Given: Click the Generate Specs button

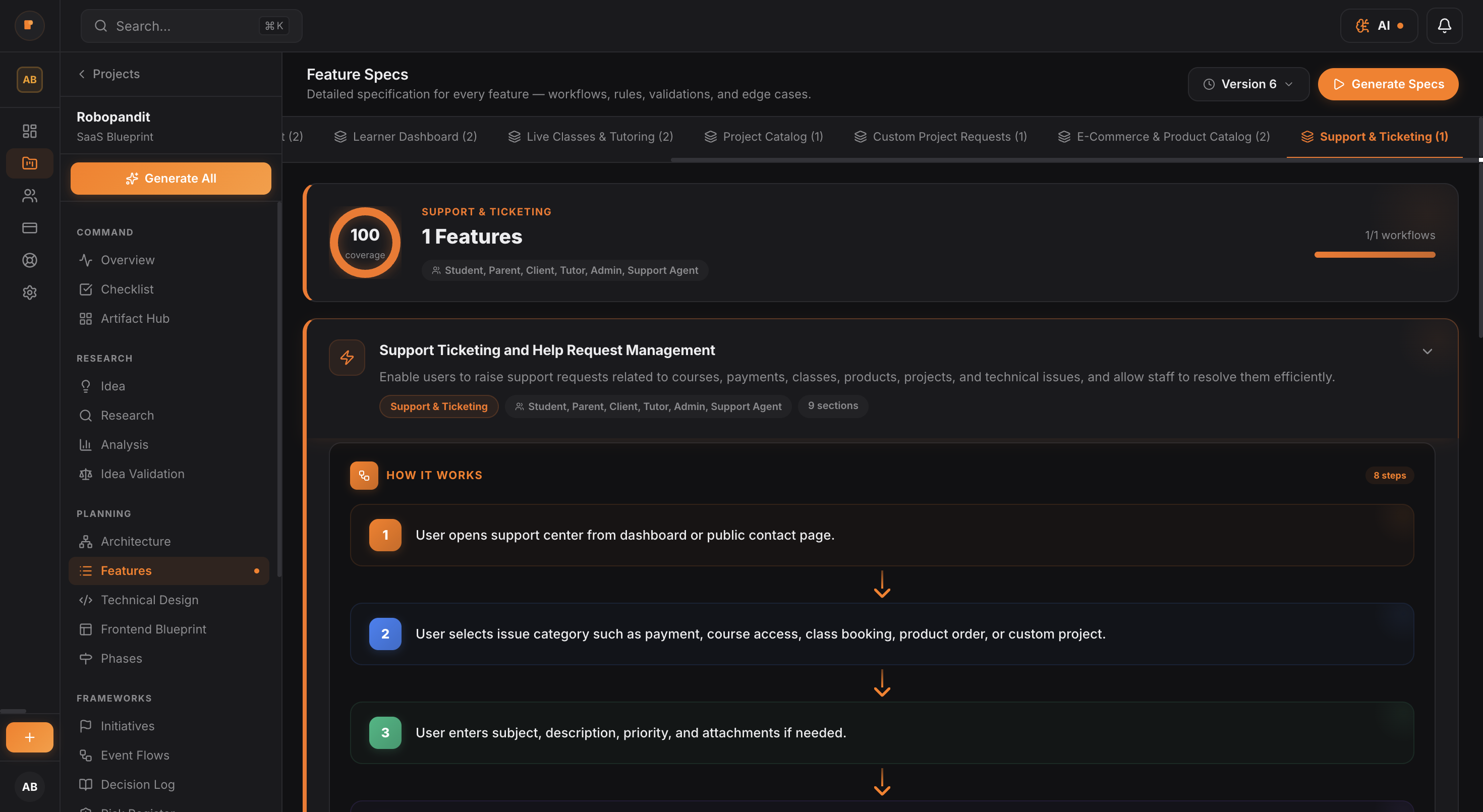Looking at the screenshot, I should tap(1388, 84).
